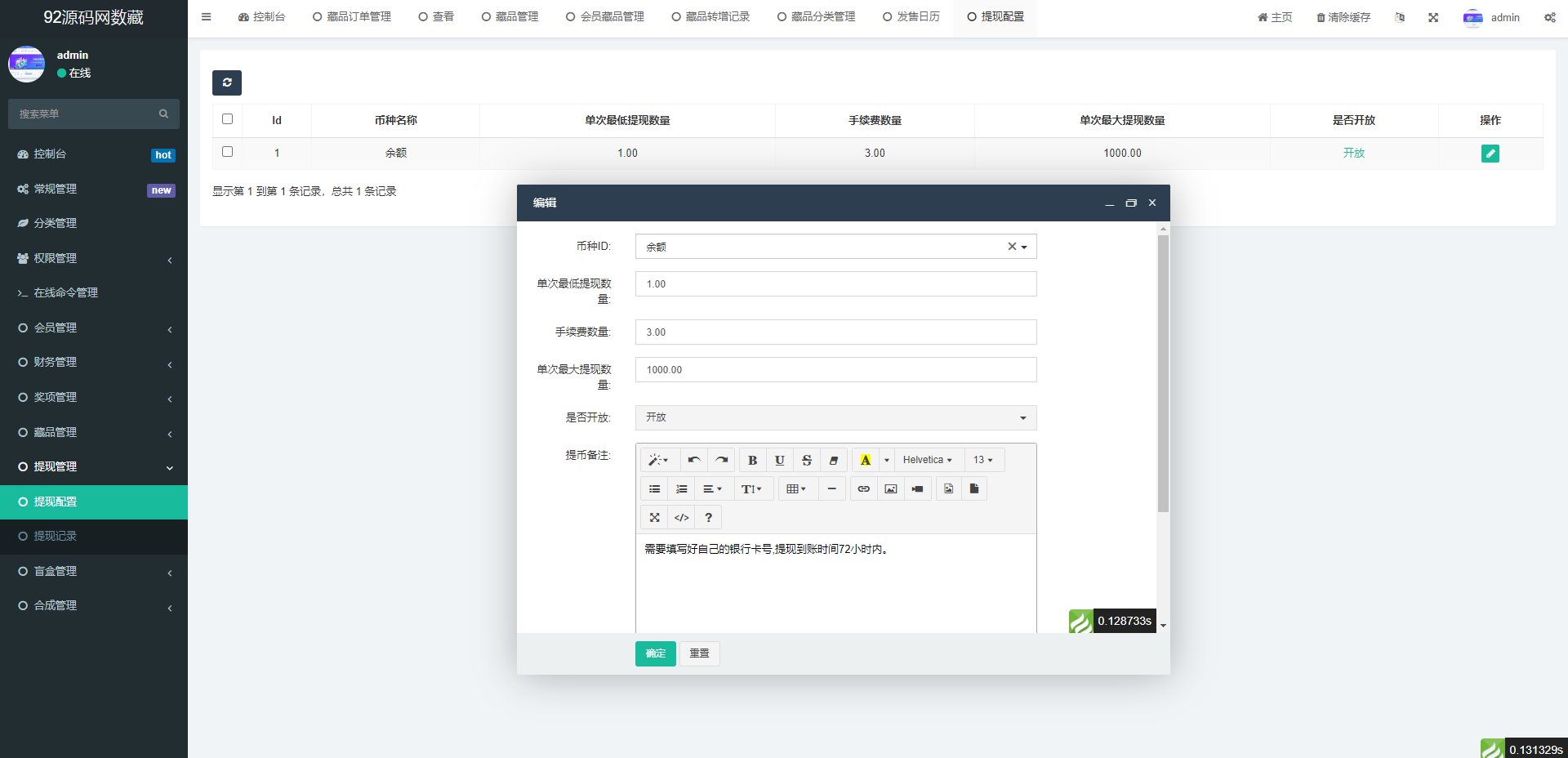The width and height of the screenshot is (1568, 758).
Task: Click the yellow highlight color A button
Action: point(865,460)
